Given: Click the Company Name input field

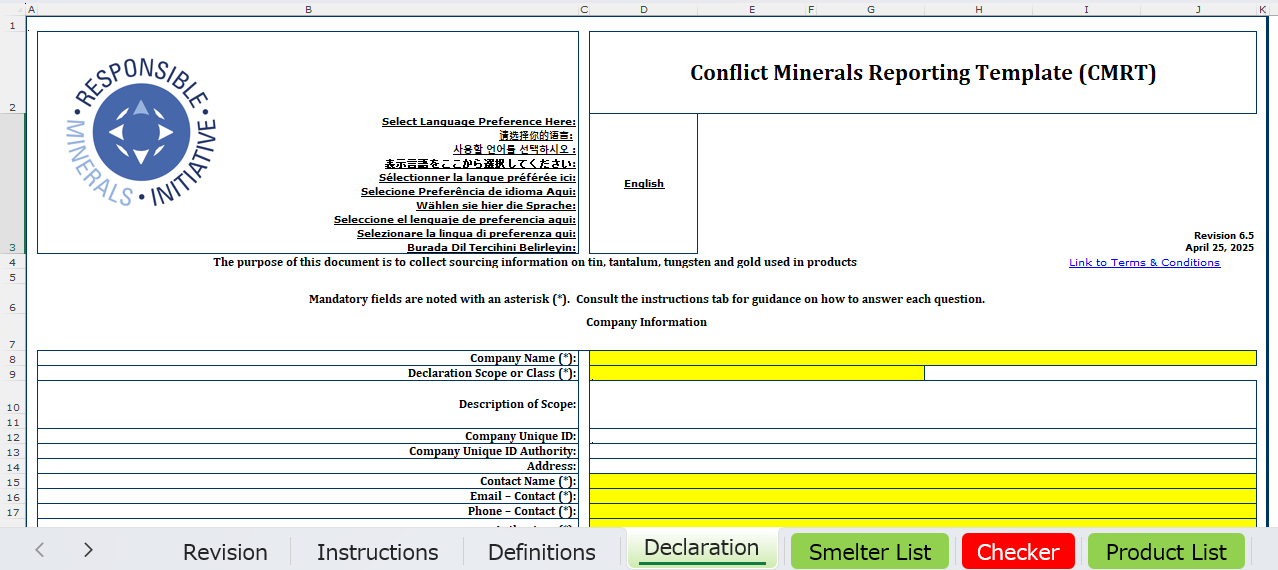Looking at the screenshot, I should [922, 358].
